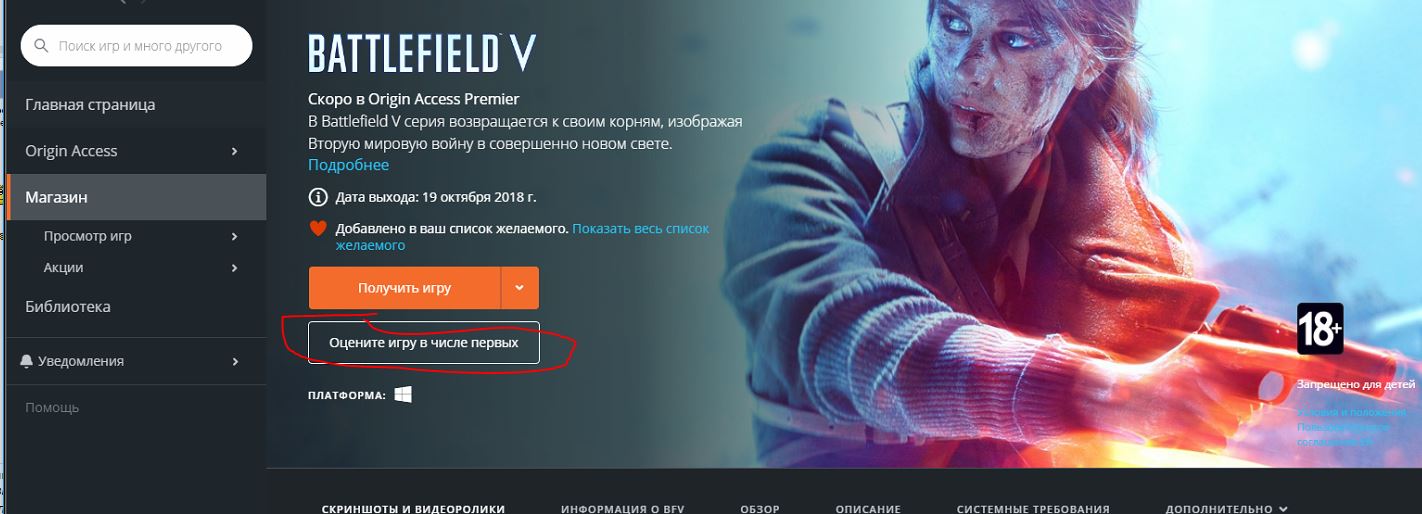This screenshot has width=1422, height=514.
Task: Open Главная страница in the sidebar
Action: pyautogui.click(x=90, y=105)
